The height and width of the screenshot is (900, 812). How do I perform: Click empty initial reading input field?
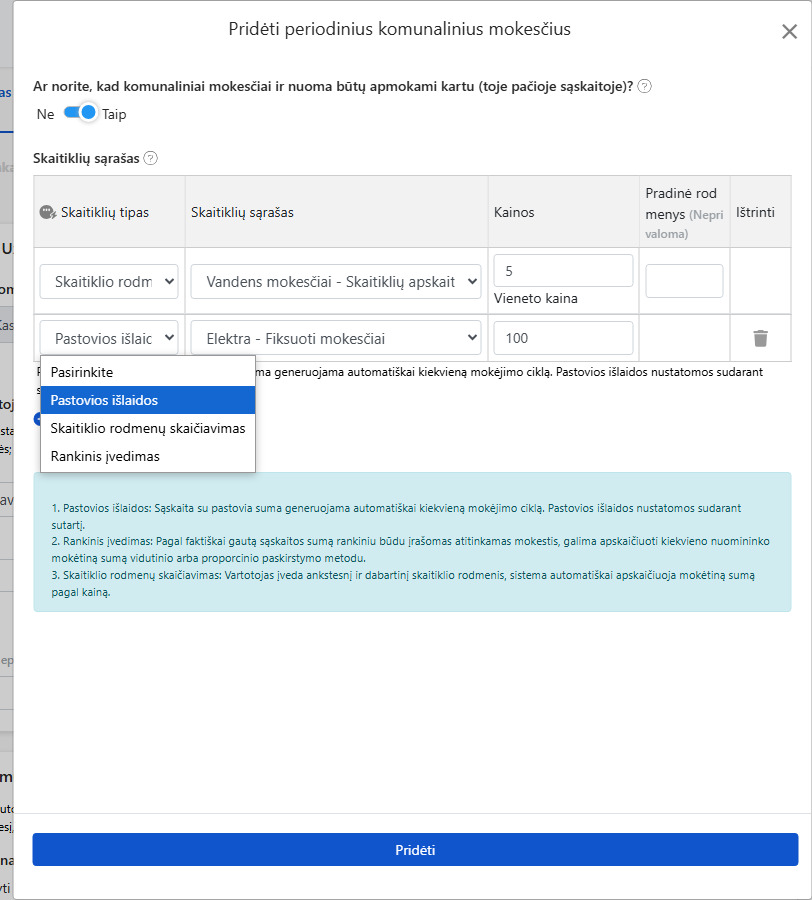pos(684,281)
